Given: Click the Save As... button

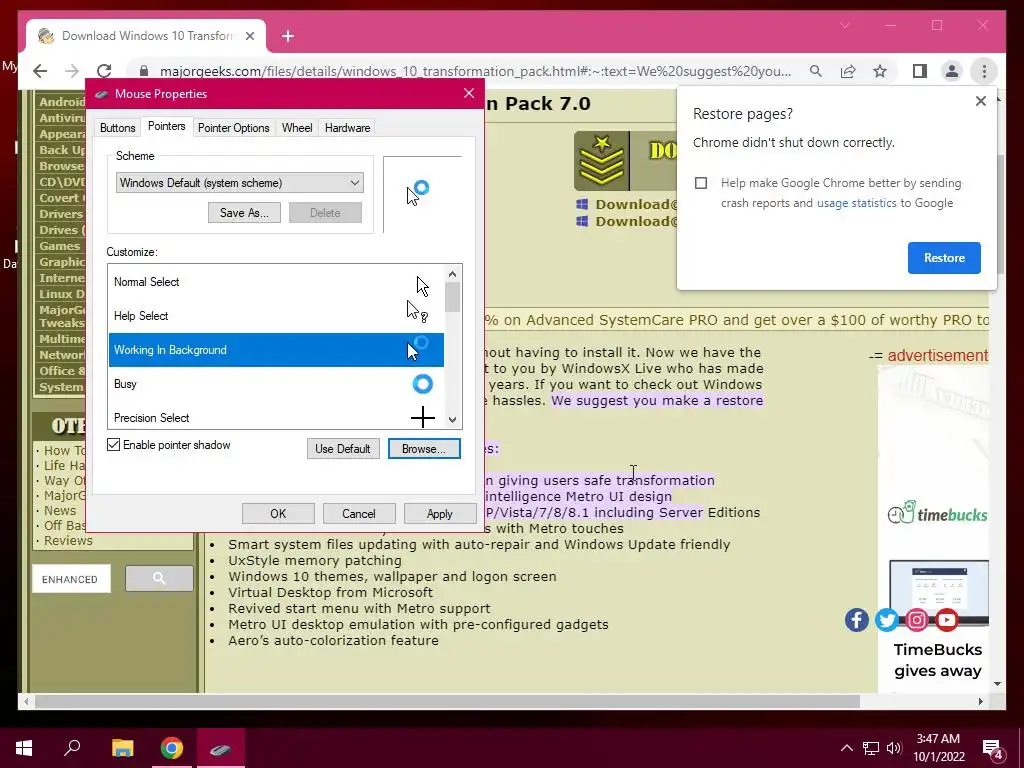Looking at the screenshot, I should [x=244, y=213].
